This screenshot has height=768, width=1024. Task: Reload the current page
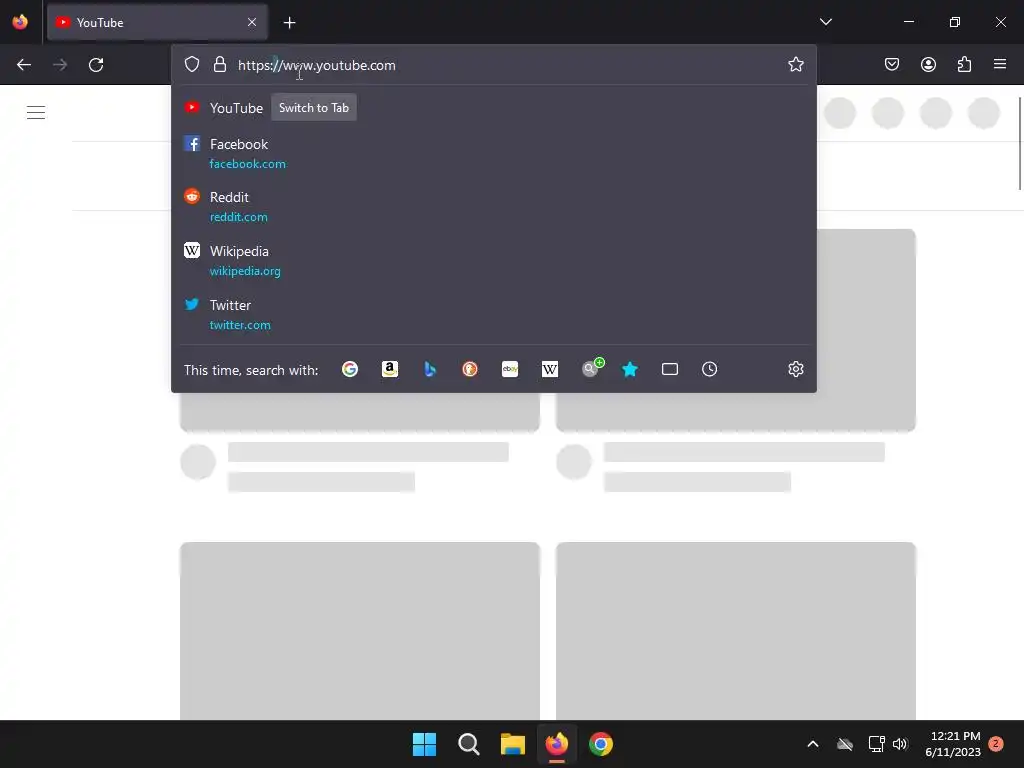tap(96, 65)
